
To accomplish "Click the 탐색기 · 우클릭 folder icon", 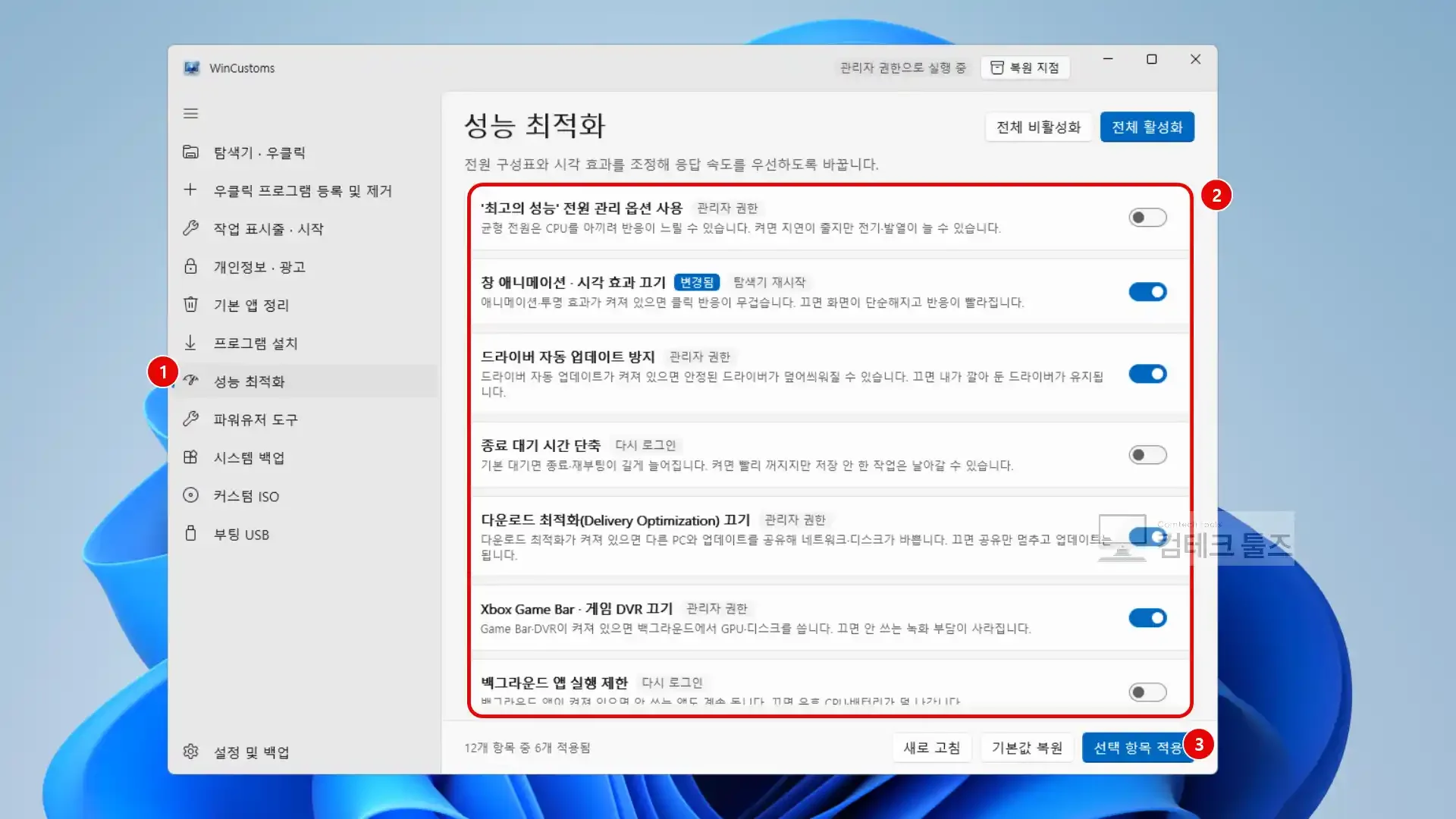I will 190,152.
